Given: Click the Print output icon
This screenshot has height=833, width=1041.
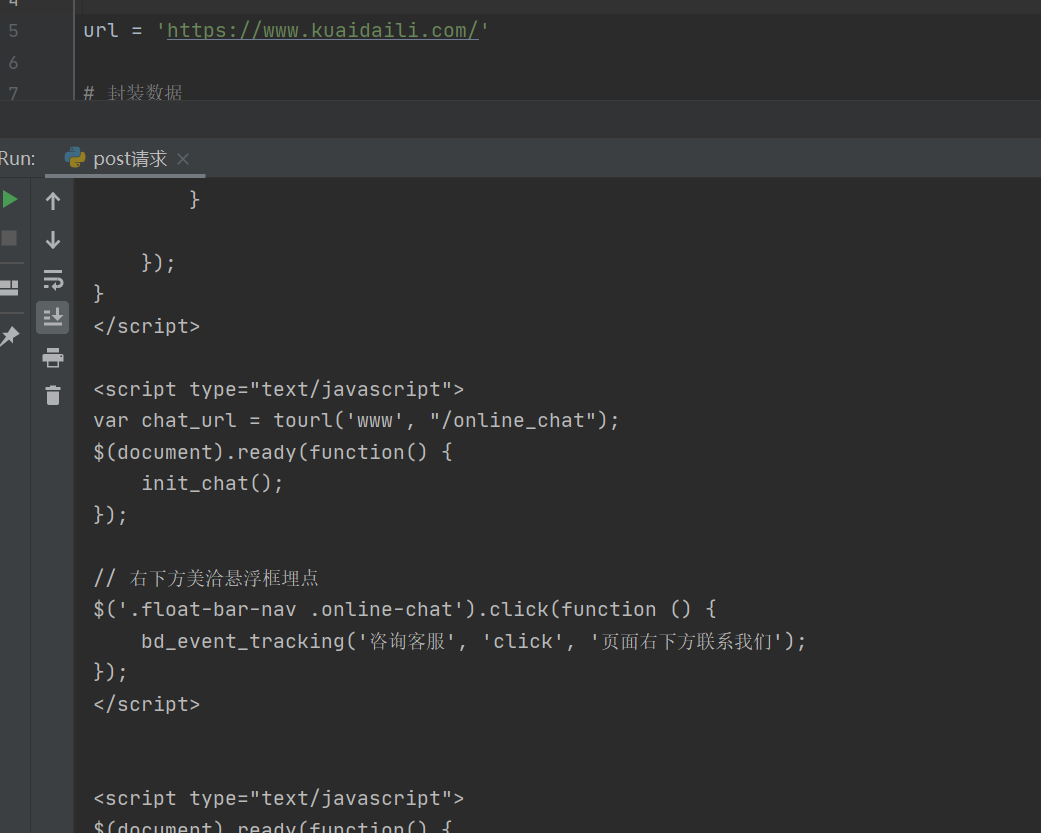Looking at the screenshot, I should (x=52, y=358).
